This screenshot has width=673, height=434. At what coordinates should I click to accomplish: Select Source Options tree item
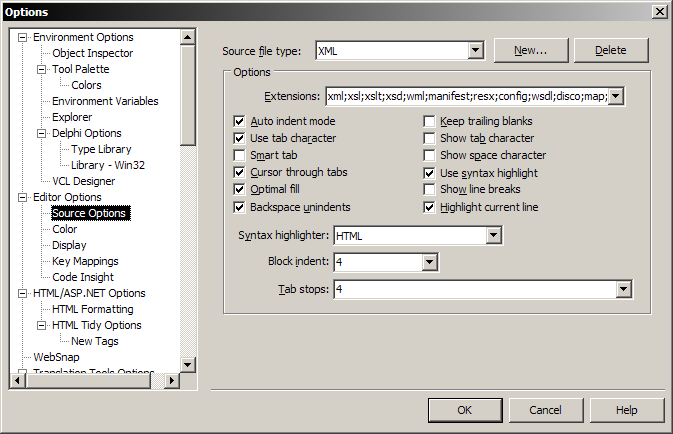click(x=90, y=213)
